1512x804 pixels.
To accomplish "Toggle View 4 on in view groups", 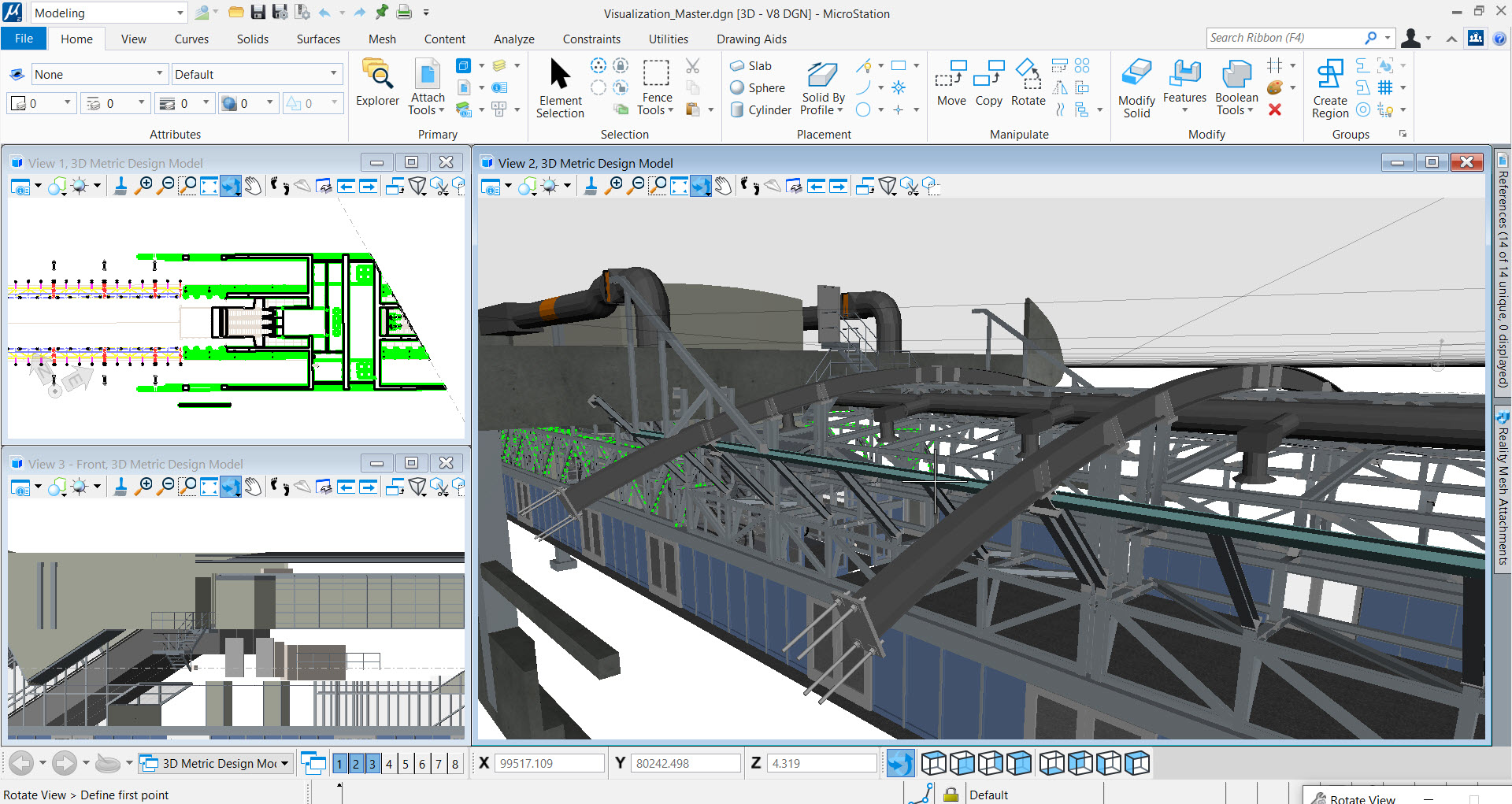I will (x=388, y=763).
